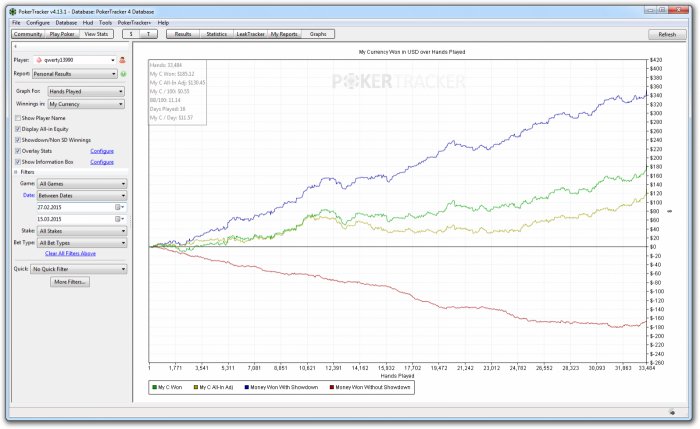Enable Show Player Name checkbox
700x429 pixels.
(x=18, y=118)
